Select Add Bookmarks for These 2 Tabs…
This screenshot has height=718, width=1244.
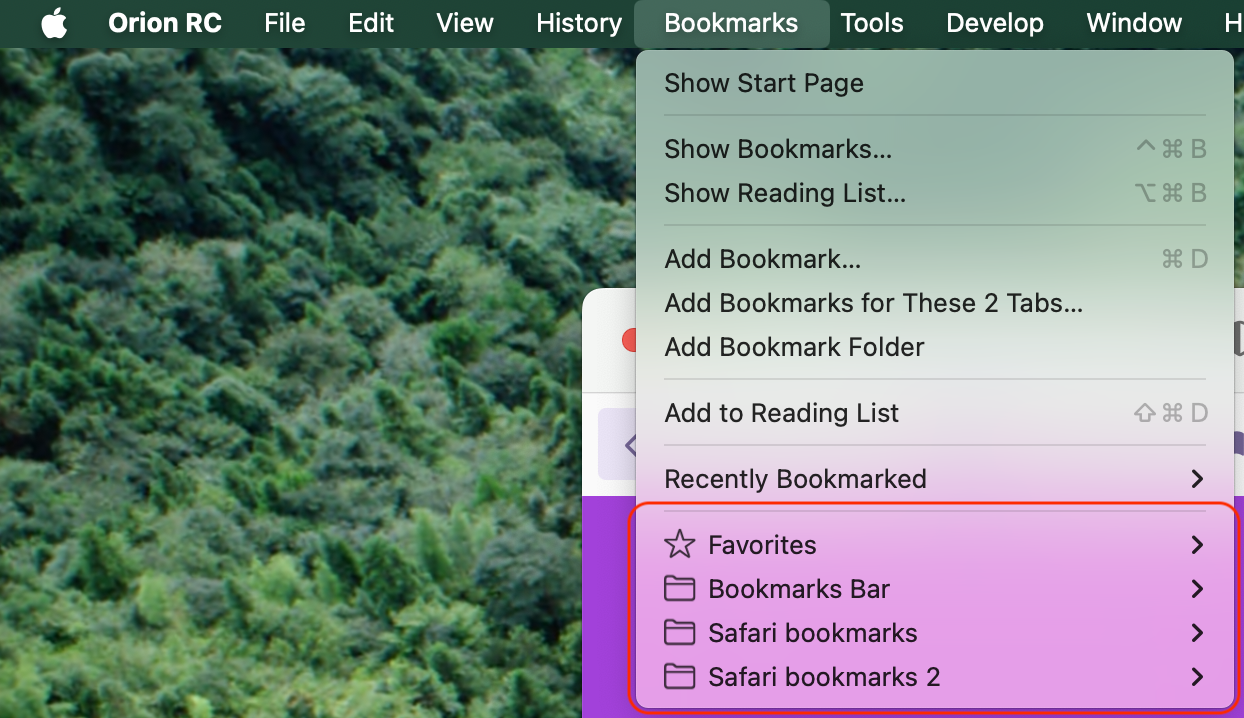(x=934, y=303)
